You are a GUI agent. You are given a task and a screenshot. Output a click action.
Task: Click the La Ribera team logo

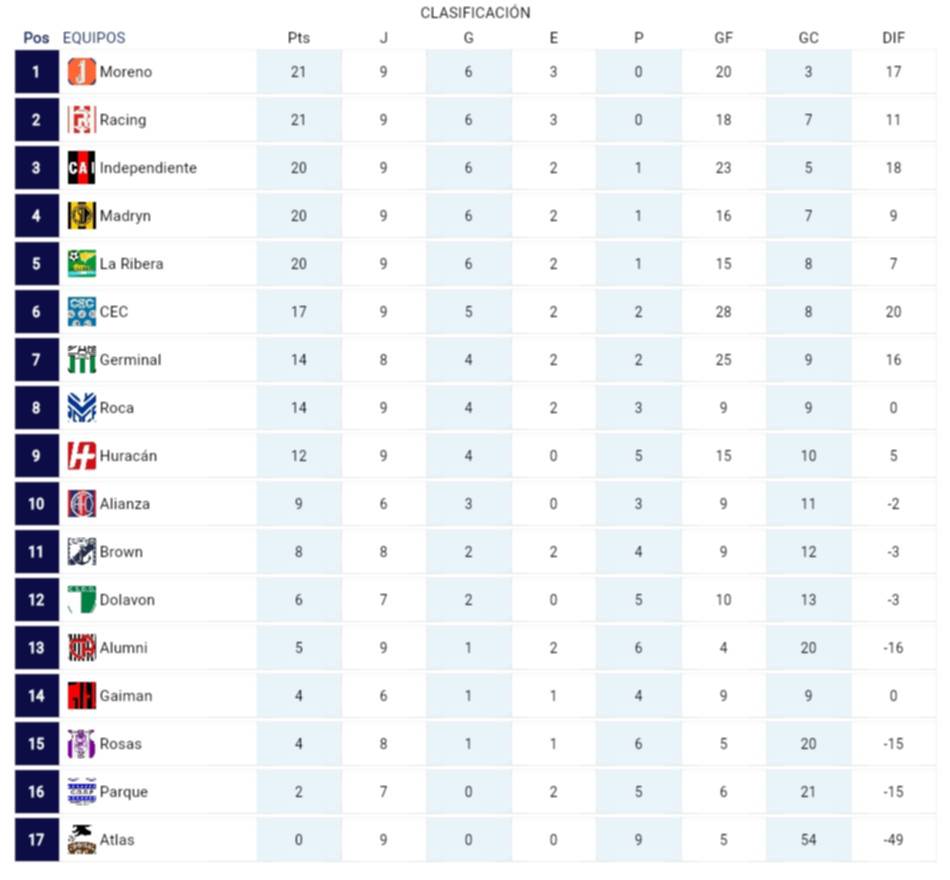coord(81,264)
